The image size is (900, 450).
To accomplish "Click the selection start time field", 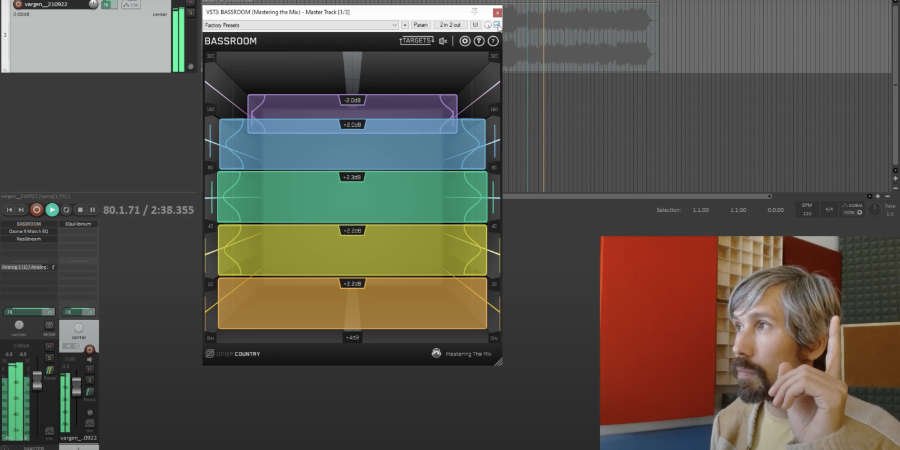I will 700,210.
